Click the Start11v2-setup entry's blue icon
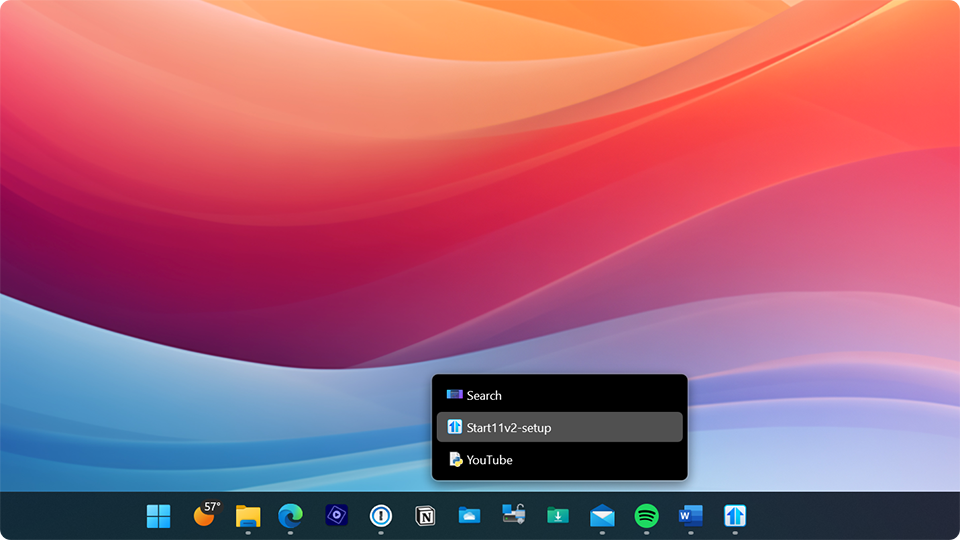This screenshot has width=960, height=540. point(454,427)
